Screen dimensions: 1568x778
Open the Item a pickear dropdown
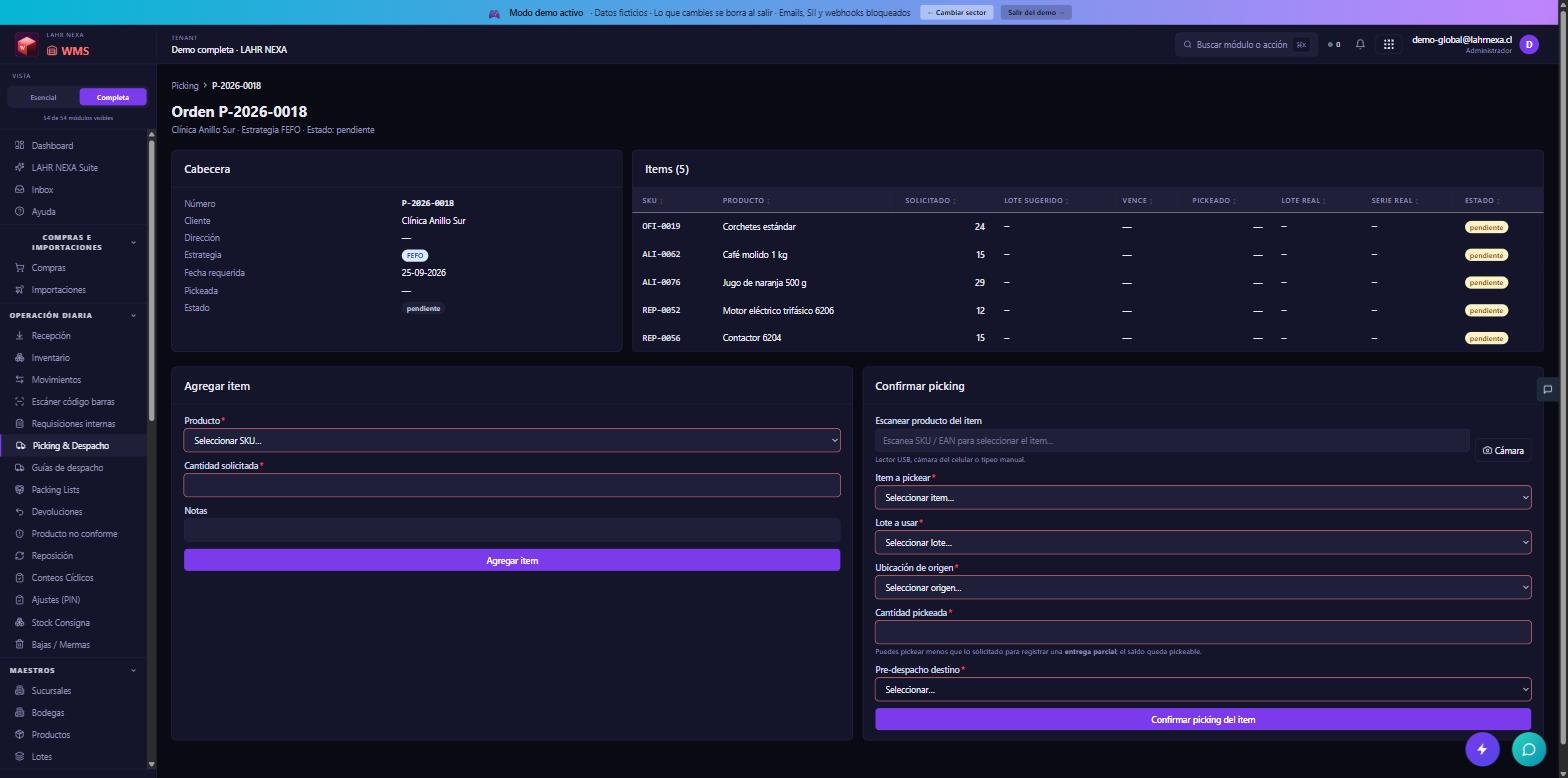click(x=1203, y=497)
